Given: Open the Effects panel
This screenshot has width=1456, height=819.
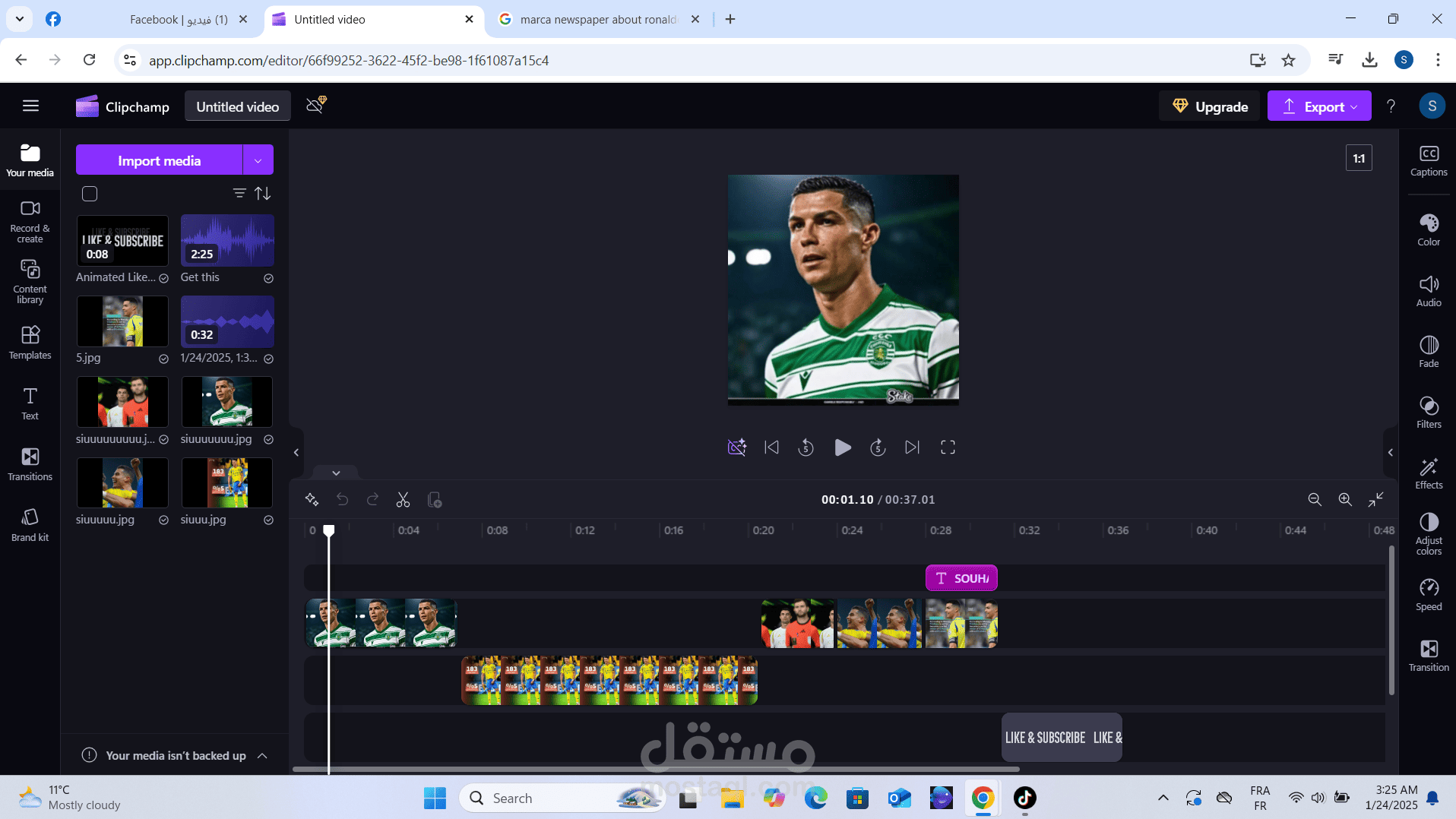Looking at the screenshot, I should pos(1429,473).
